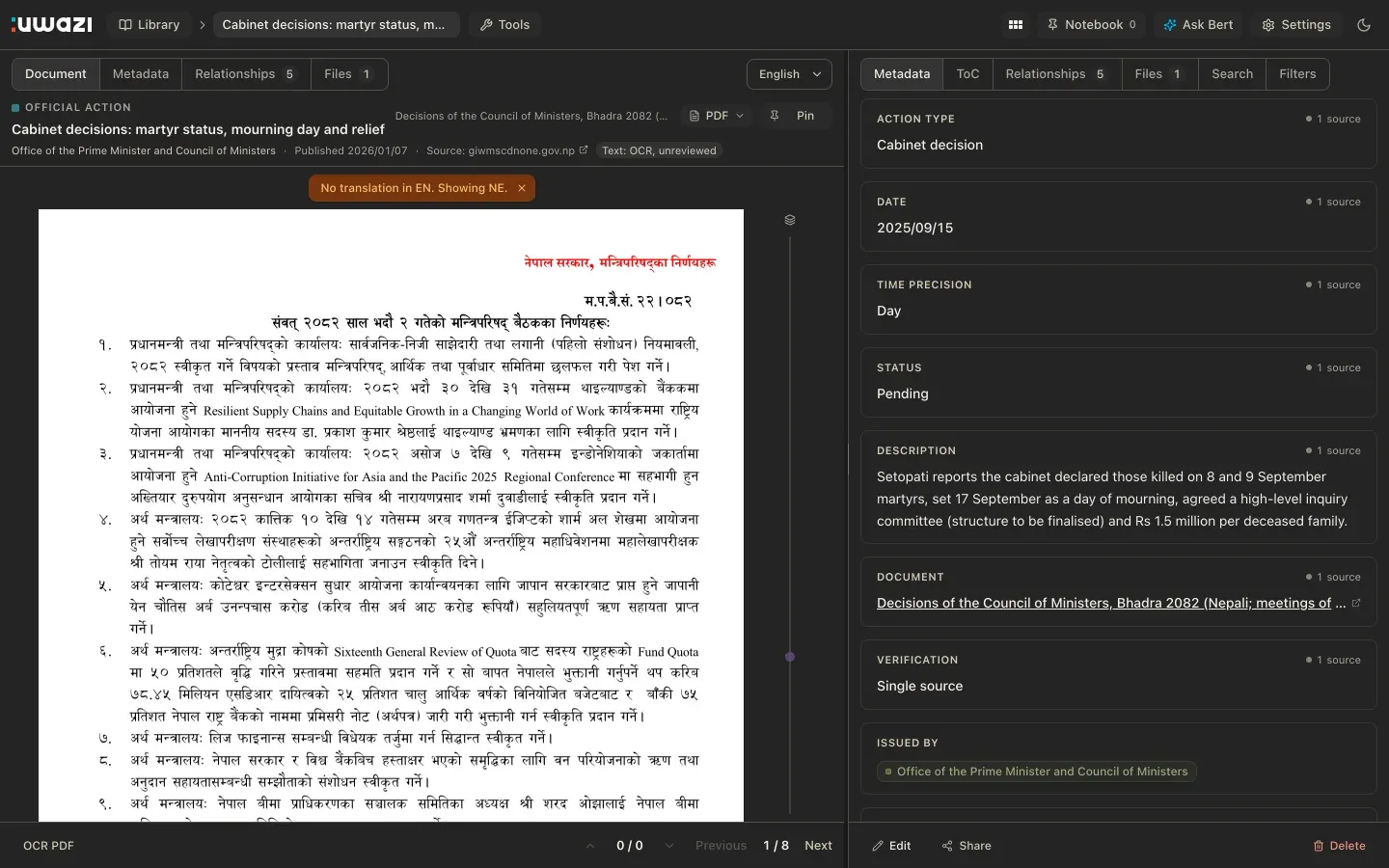Open the external icon beside the Document link
This screenshot has height=868, width=1389.
click(1356, 603)
